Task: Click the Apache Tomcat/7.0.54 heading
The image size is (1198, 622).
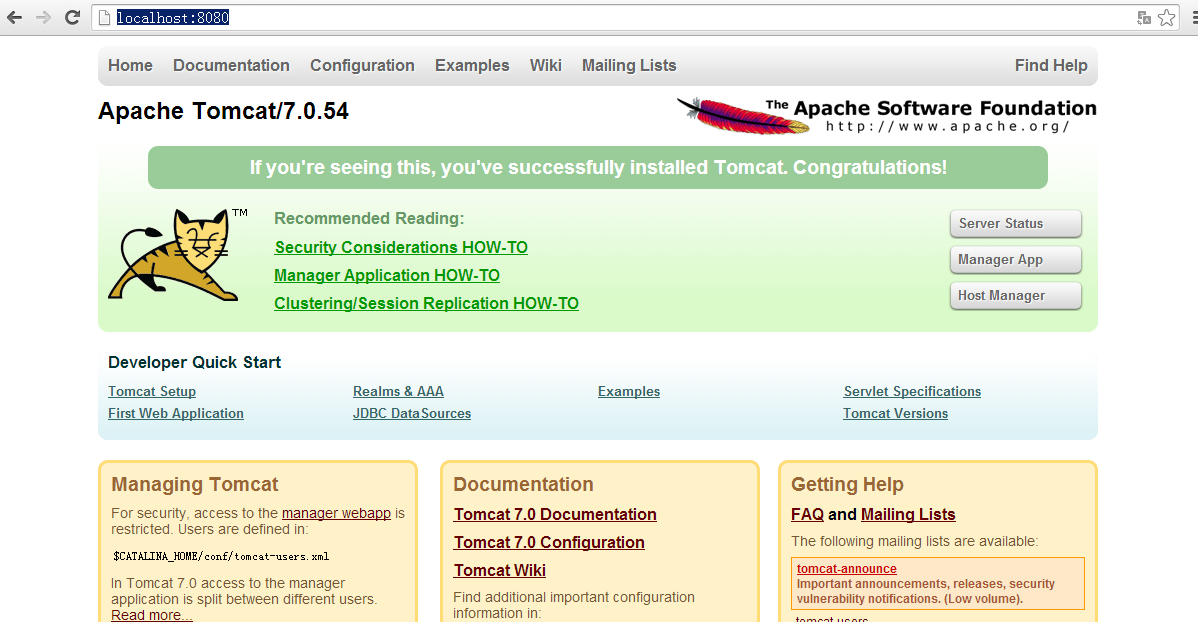Action: coord(223,111)
